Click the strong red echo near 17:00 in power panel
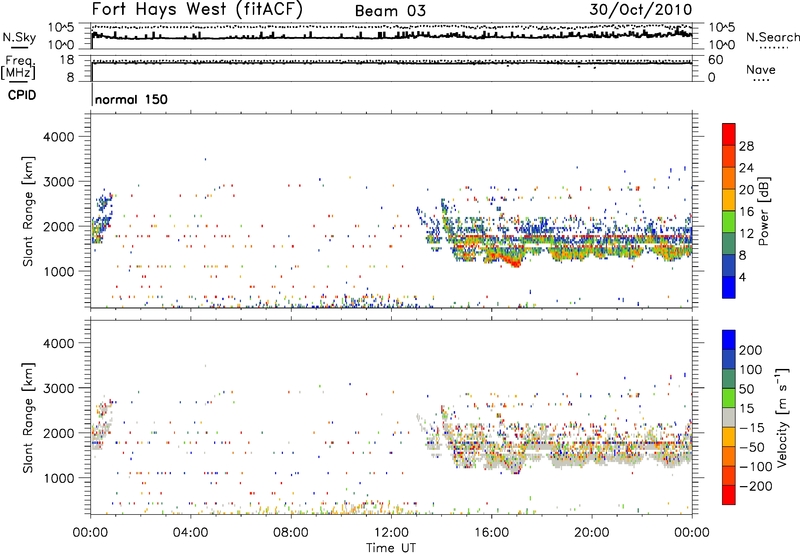Screen dimensions: 800x554 coord(512,262)
